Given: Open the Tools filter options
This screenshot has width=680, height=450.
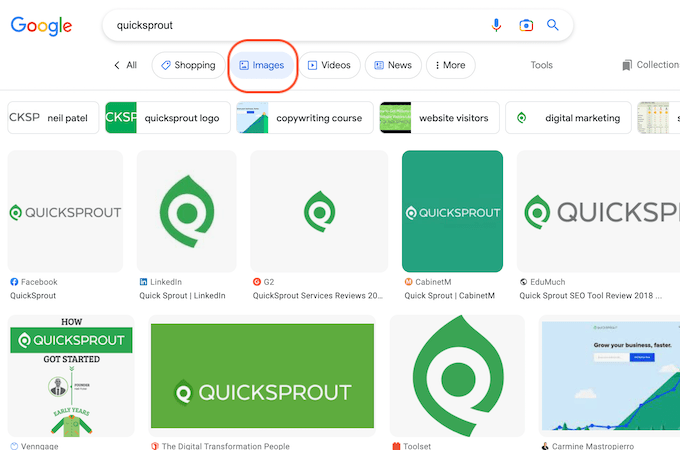Looking at the screenshot, I should coord(542,65).
